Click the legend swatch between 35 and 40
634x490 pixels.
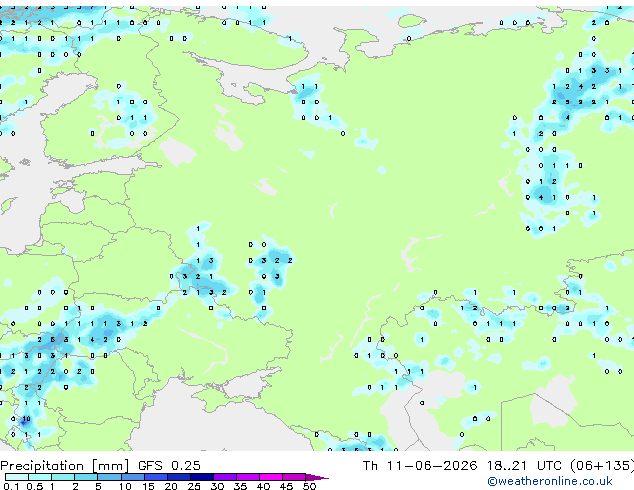[x=248, y=477]
